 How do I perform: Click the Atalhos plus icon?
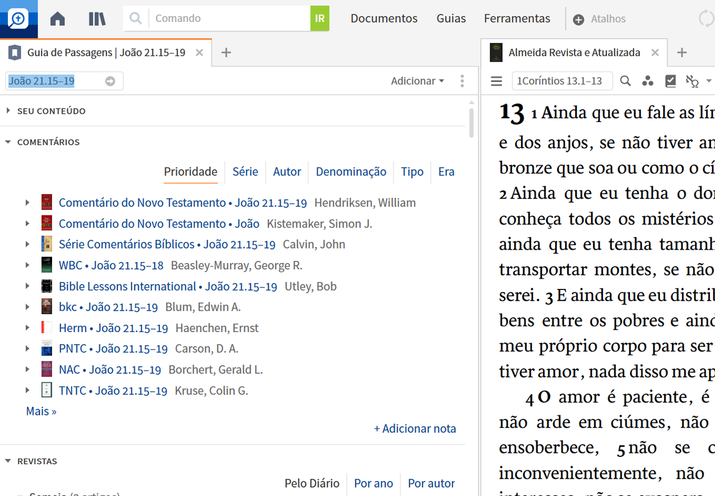coord(578,20)
